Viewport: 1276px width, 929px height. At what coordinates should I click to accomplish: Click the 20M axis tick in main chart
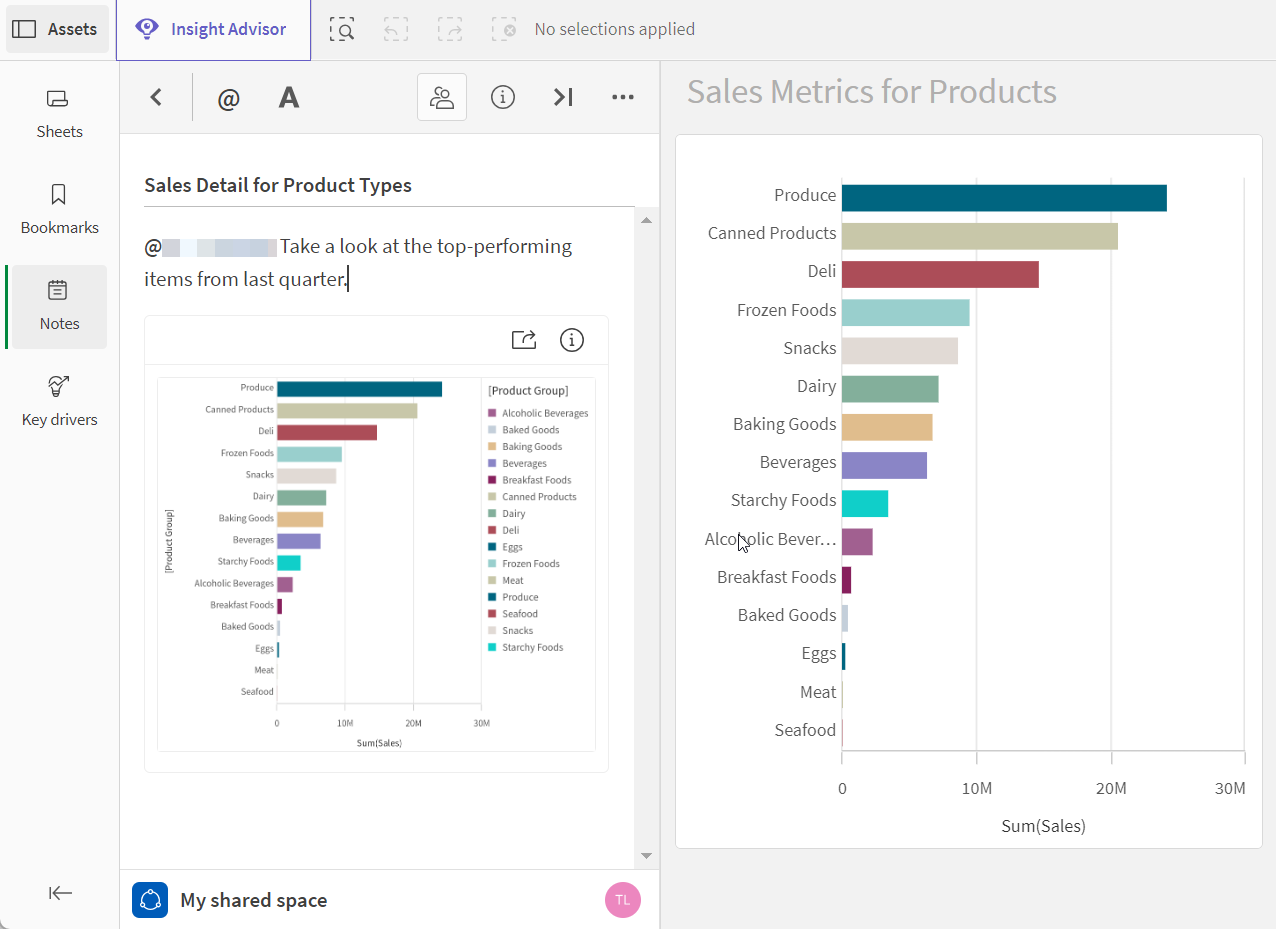coord(1111,788)
